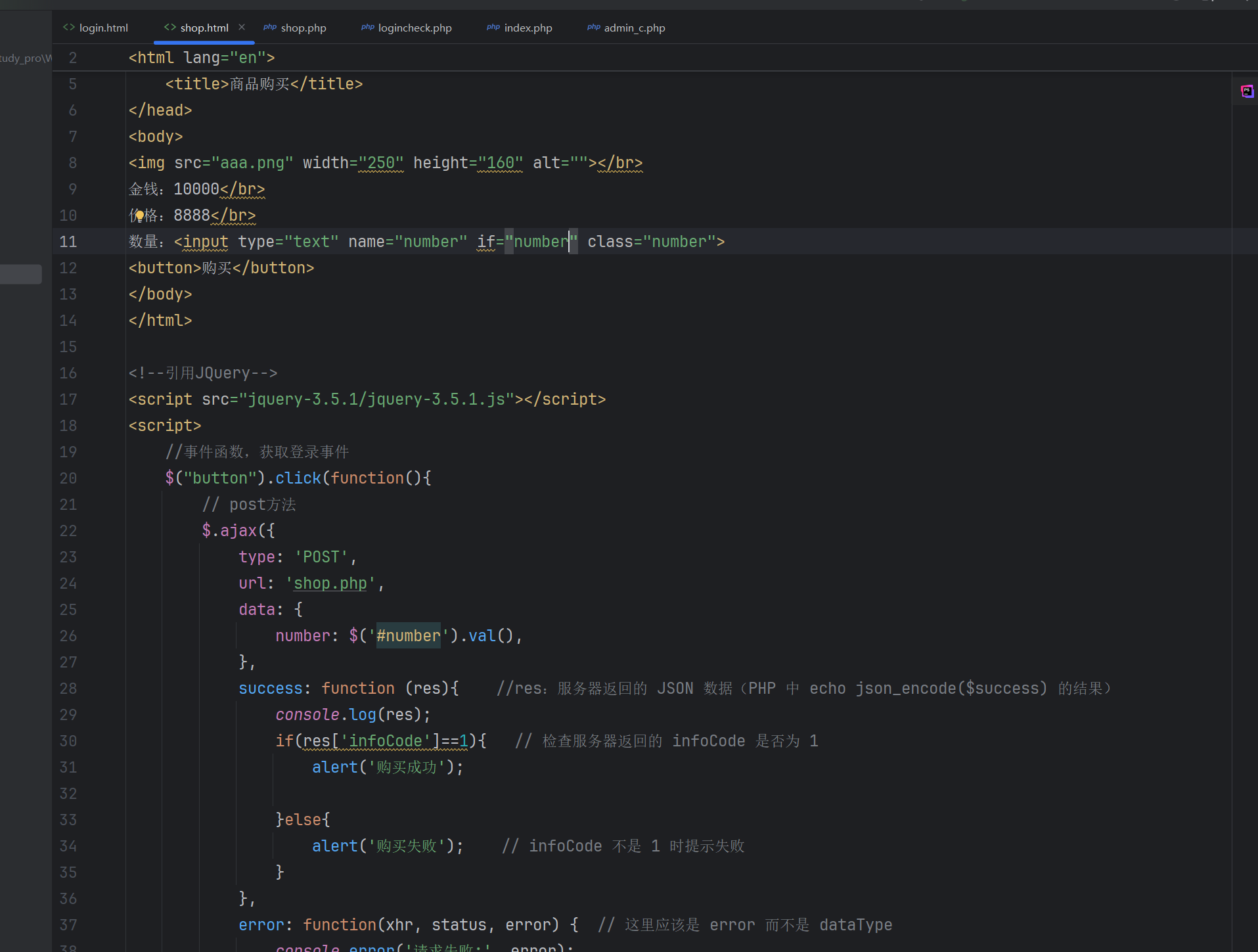This screenshot has width=1258, height=952.
Task: Open the logincheck.php tab
Action: [x=407, y=28]
